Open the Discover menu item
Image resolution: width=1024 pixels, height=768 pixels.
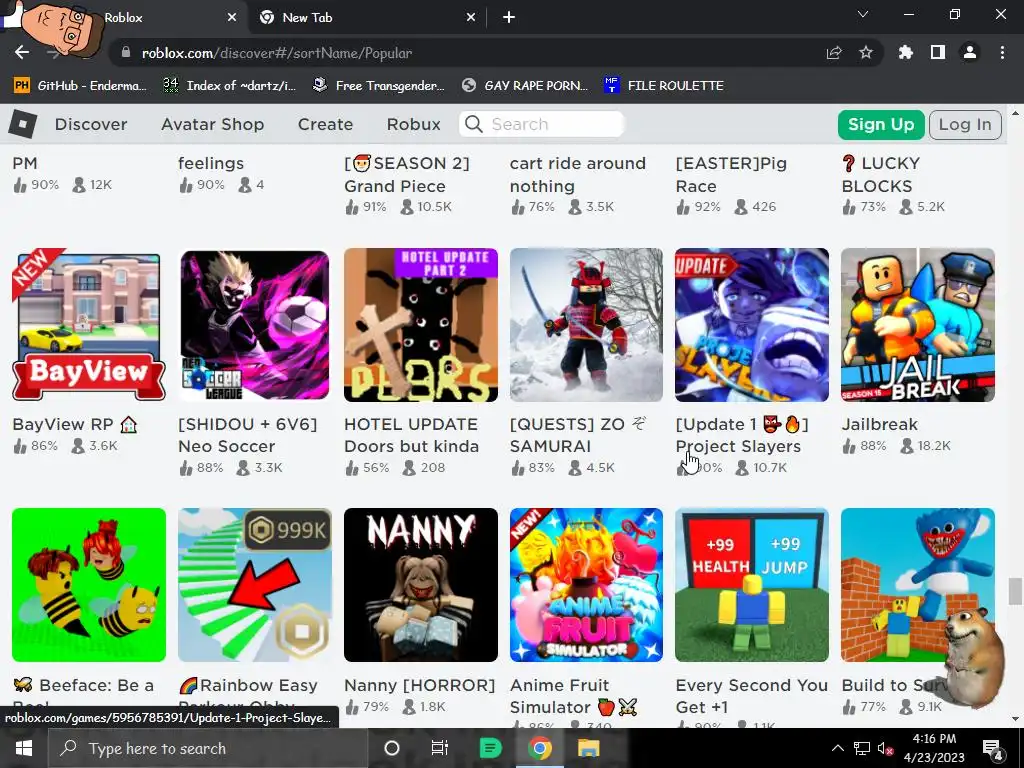tap(91, 124)
